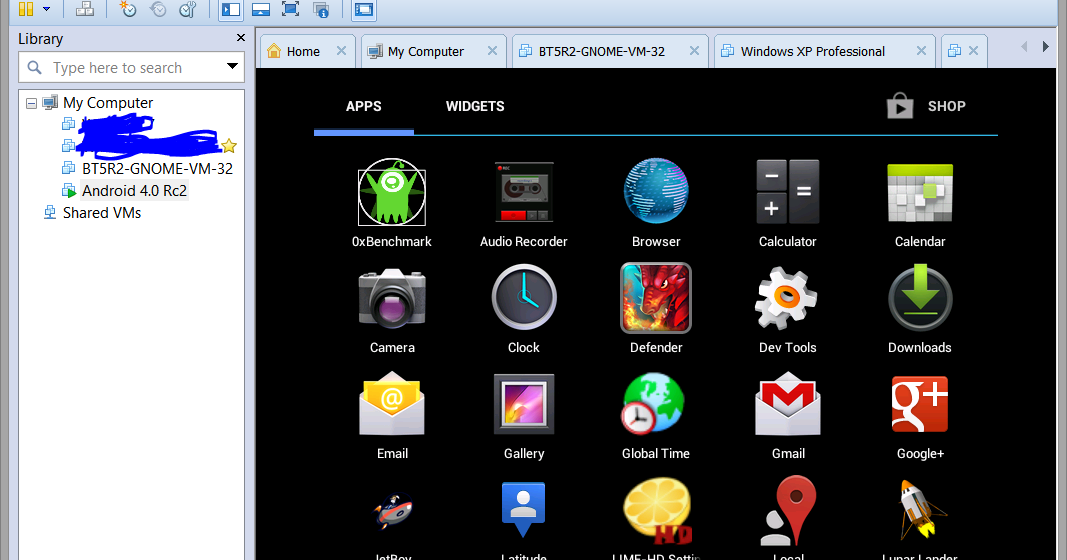Open the snapshot manager
This screenshot has height=560, width=1067.
pos(188,10)
